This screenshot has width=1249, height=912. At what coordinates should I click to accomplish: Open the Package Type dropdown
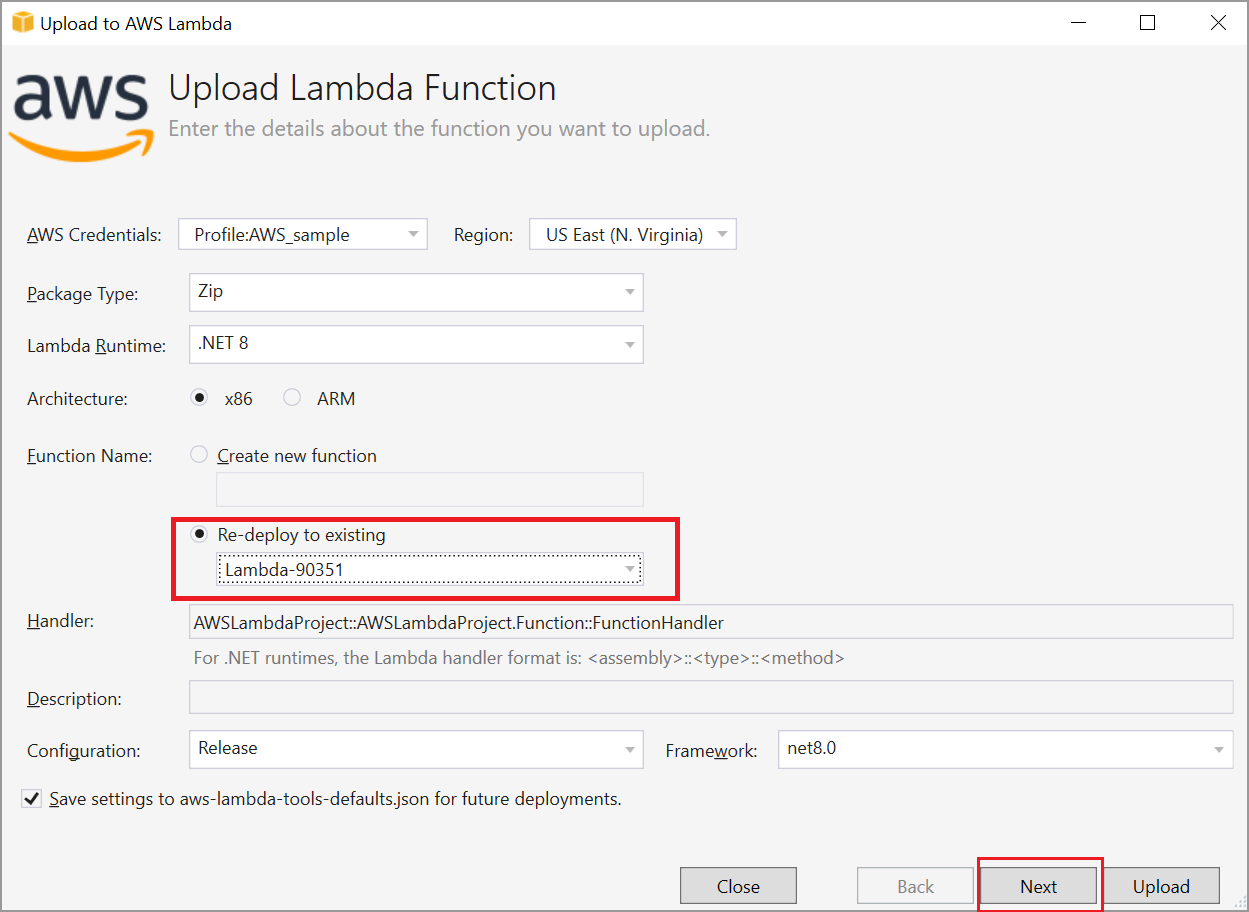point(415,292)
